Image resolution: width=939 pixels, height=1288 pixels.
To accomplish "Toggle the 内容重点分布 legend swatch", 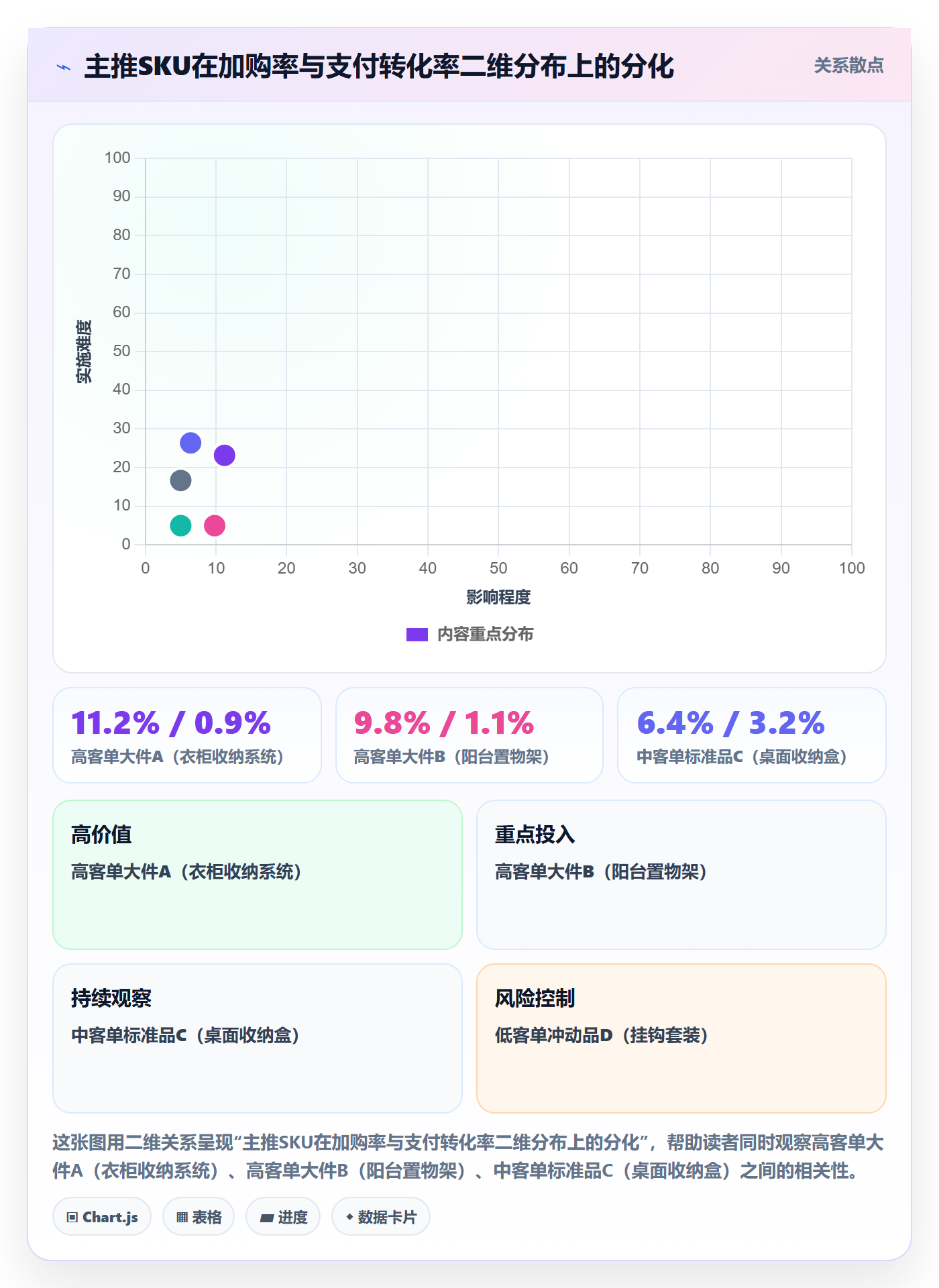I will (x=417, y=635).
